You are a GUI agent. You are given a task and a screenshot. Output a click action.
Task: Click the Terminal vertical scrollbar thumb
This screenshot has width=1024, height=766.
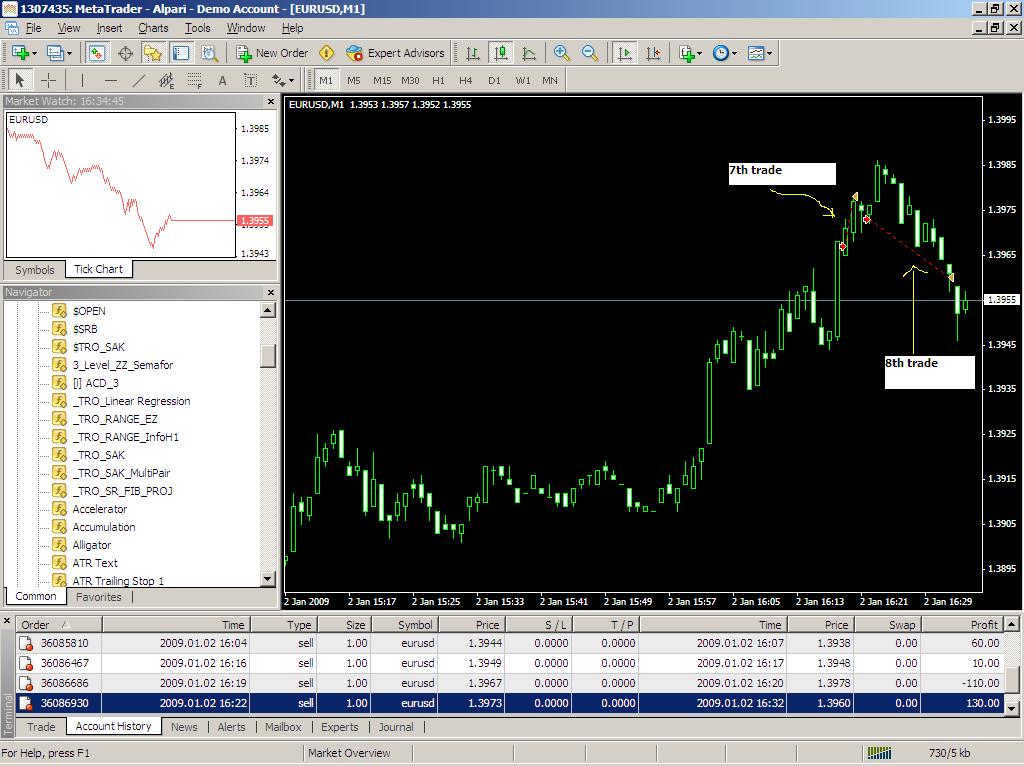(1012, 682)
